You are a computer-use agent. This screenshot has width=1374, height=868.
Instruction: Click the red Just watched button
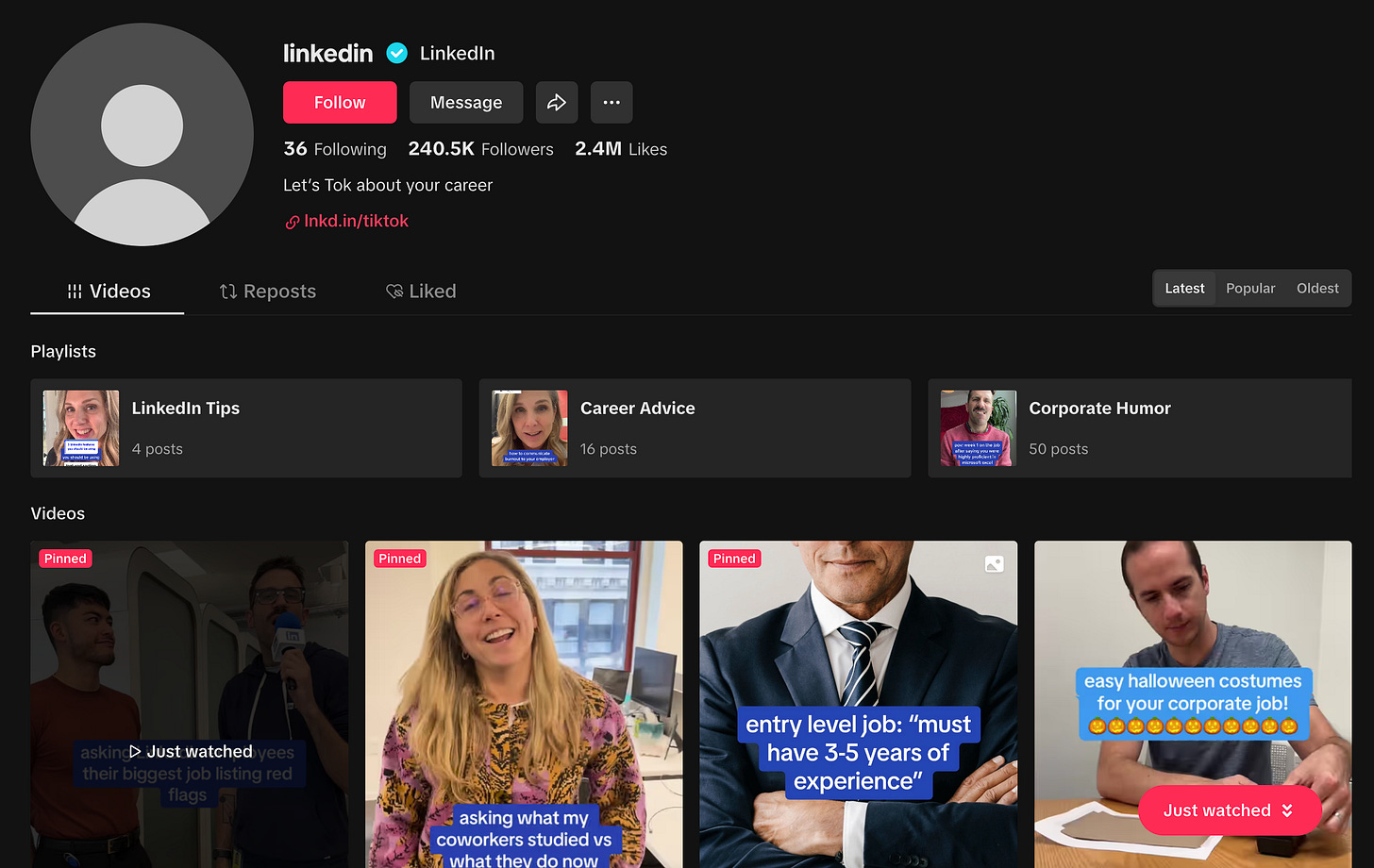pos(1229,810)
